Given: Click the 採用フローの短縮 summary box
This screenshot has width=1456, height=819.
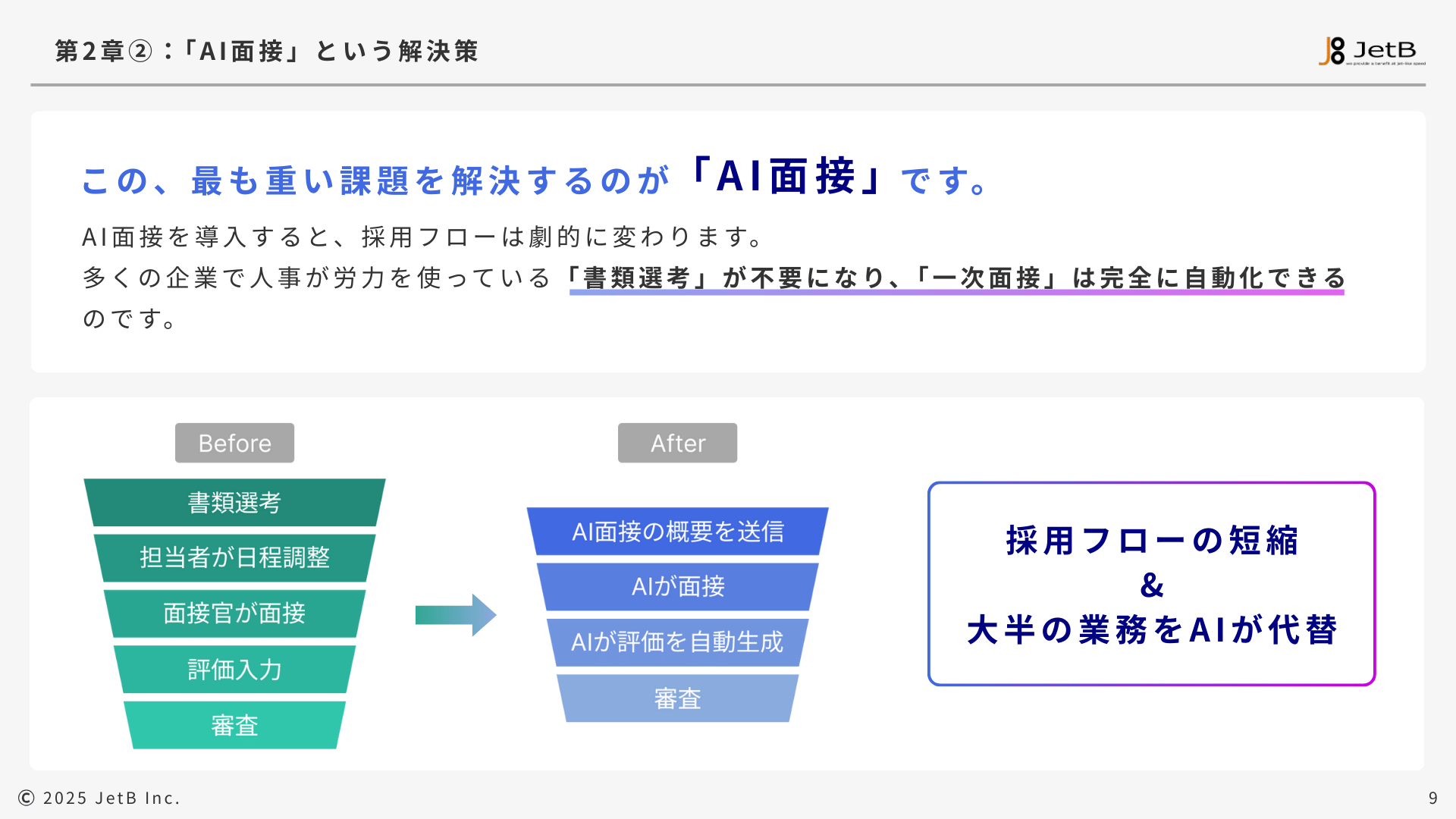Looking at the screenshot, I should tap(1151, 541).
